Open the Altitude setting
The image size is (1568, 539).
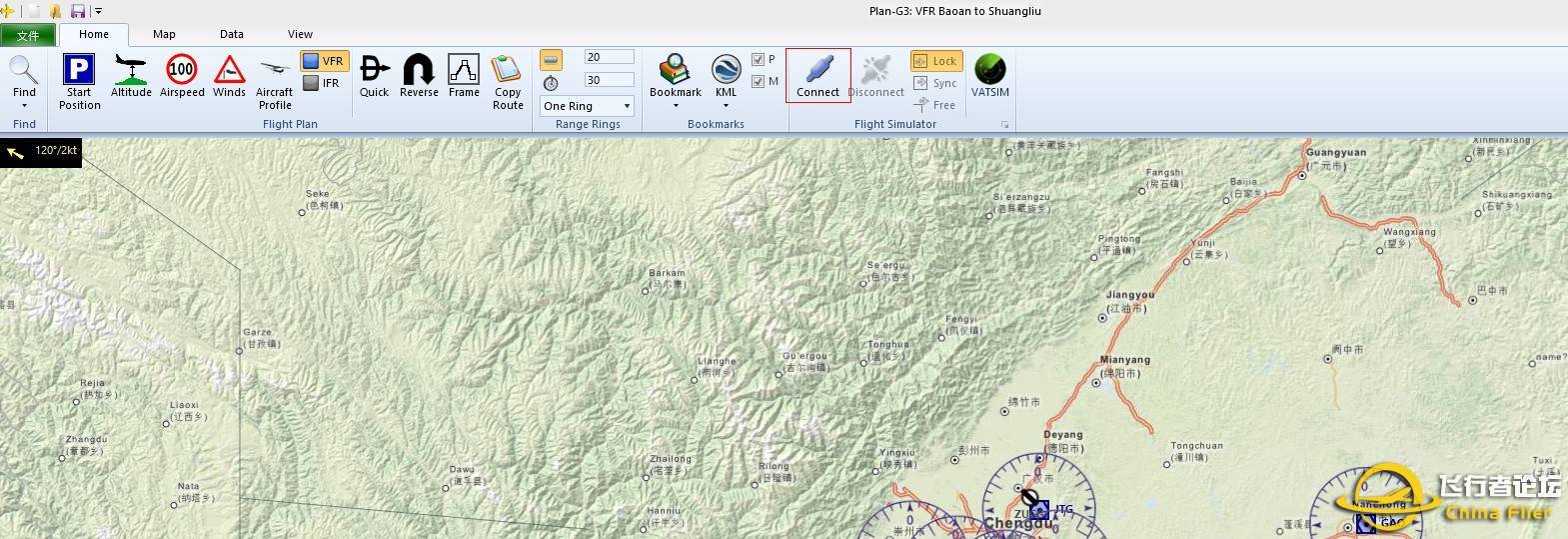click(x=131, y=76)
